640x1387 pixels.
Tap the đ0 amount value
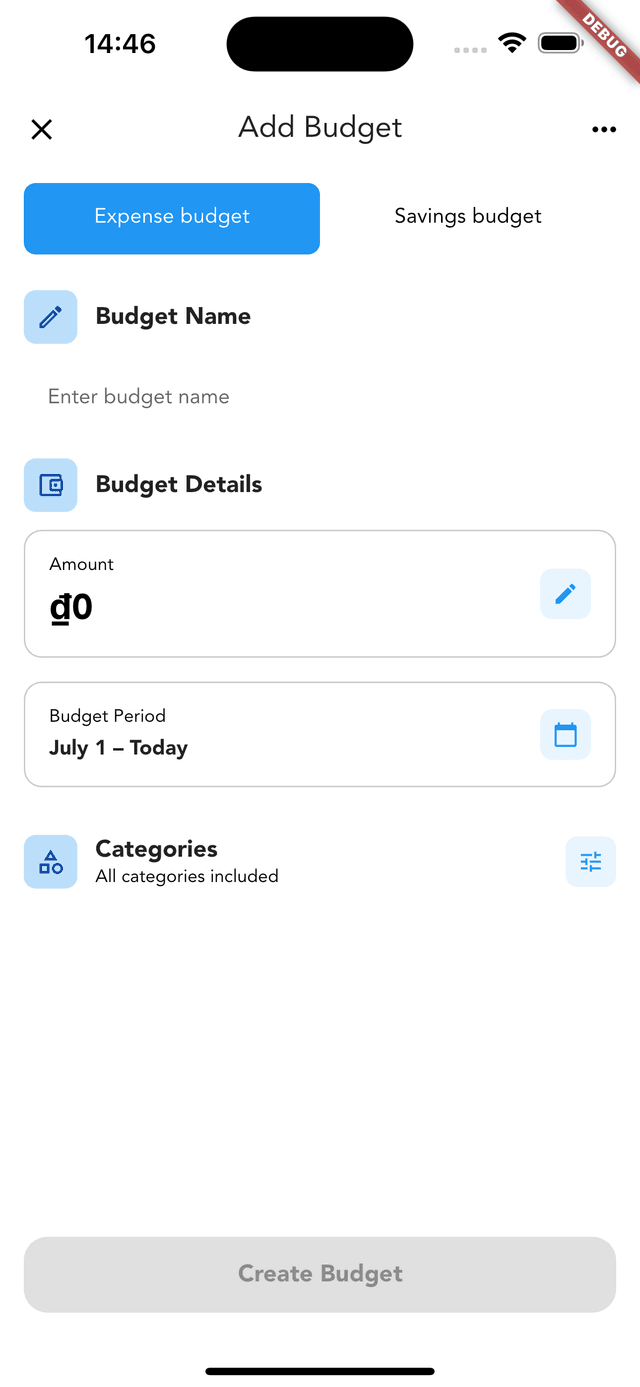(x=70, y=606)
